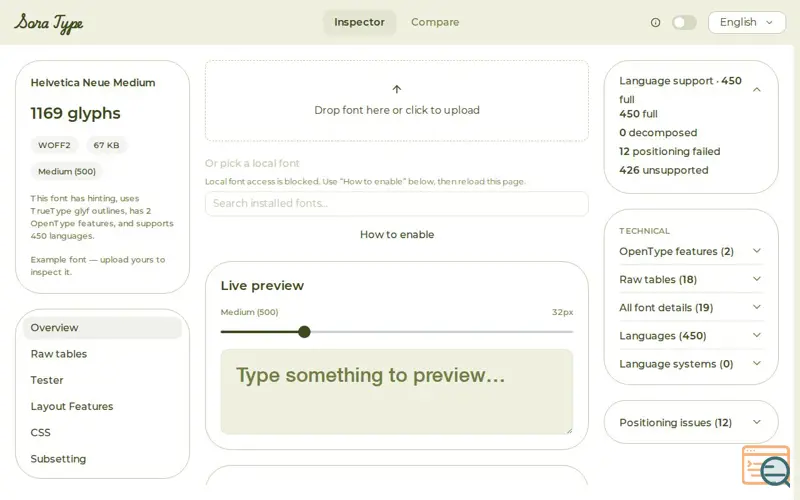
Task: Click the Or pick a local font label
Action: [252, 163]
